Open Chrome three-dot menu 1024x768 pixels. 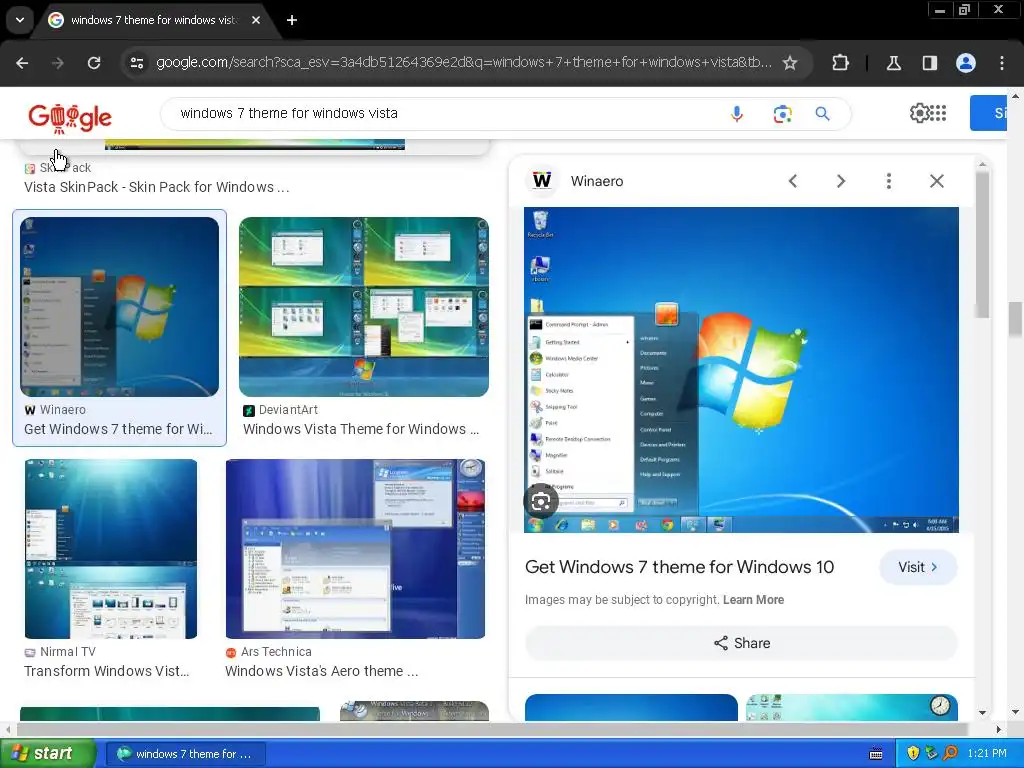tap(1002, 63)
